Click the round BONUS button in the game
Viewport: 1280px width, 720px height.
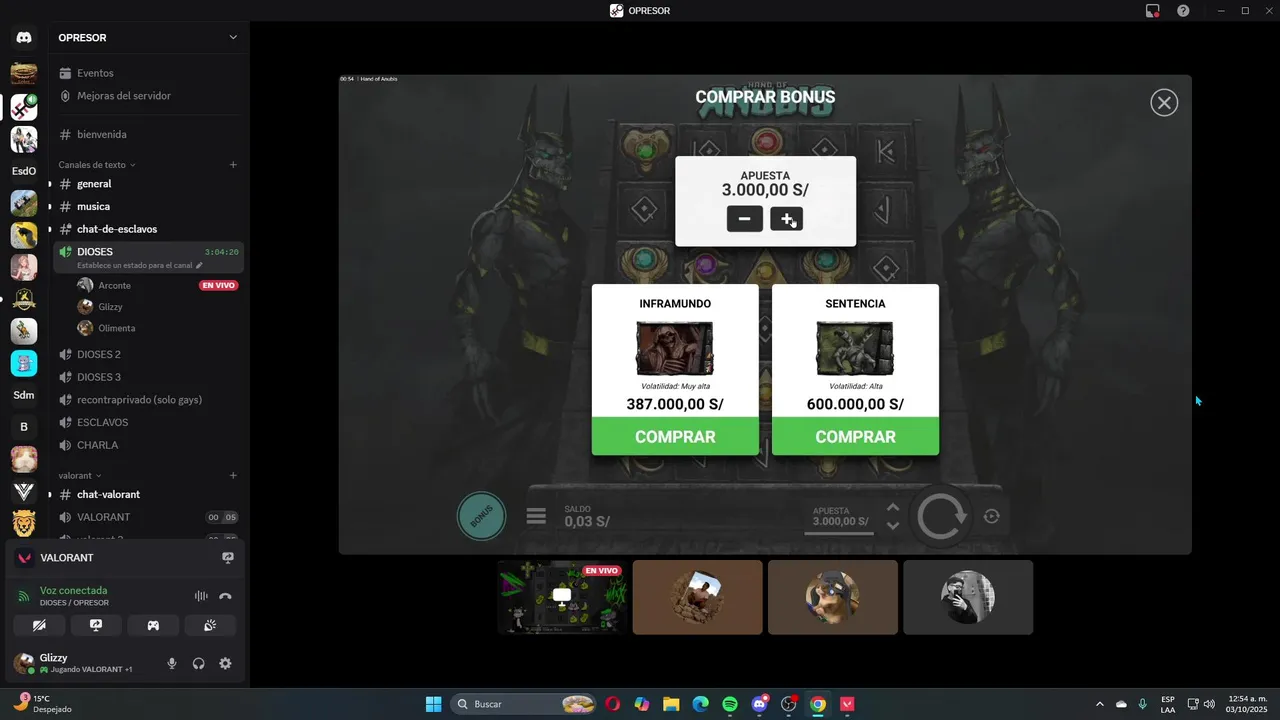click(x=481, y=516)
